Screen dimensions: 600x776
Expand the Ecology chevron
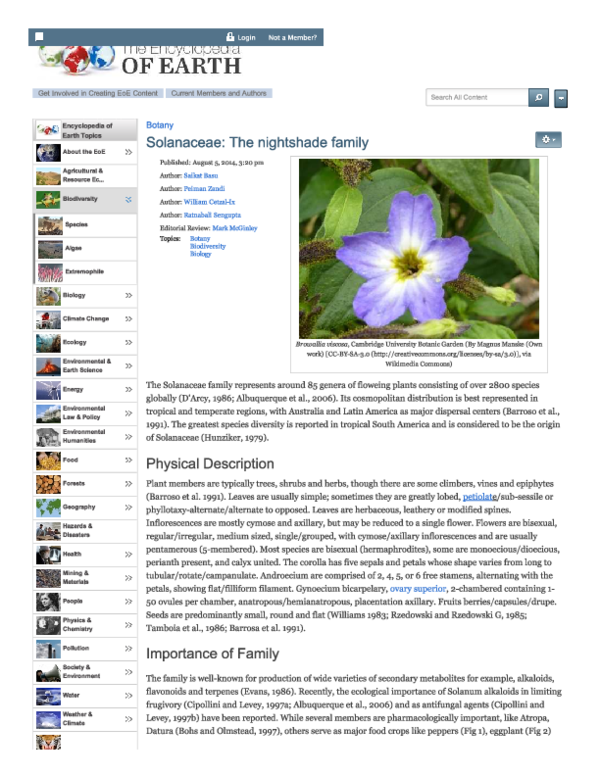coord(129,342)
